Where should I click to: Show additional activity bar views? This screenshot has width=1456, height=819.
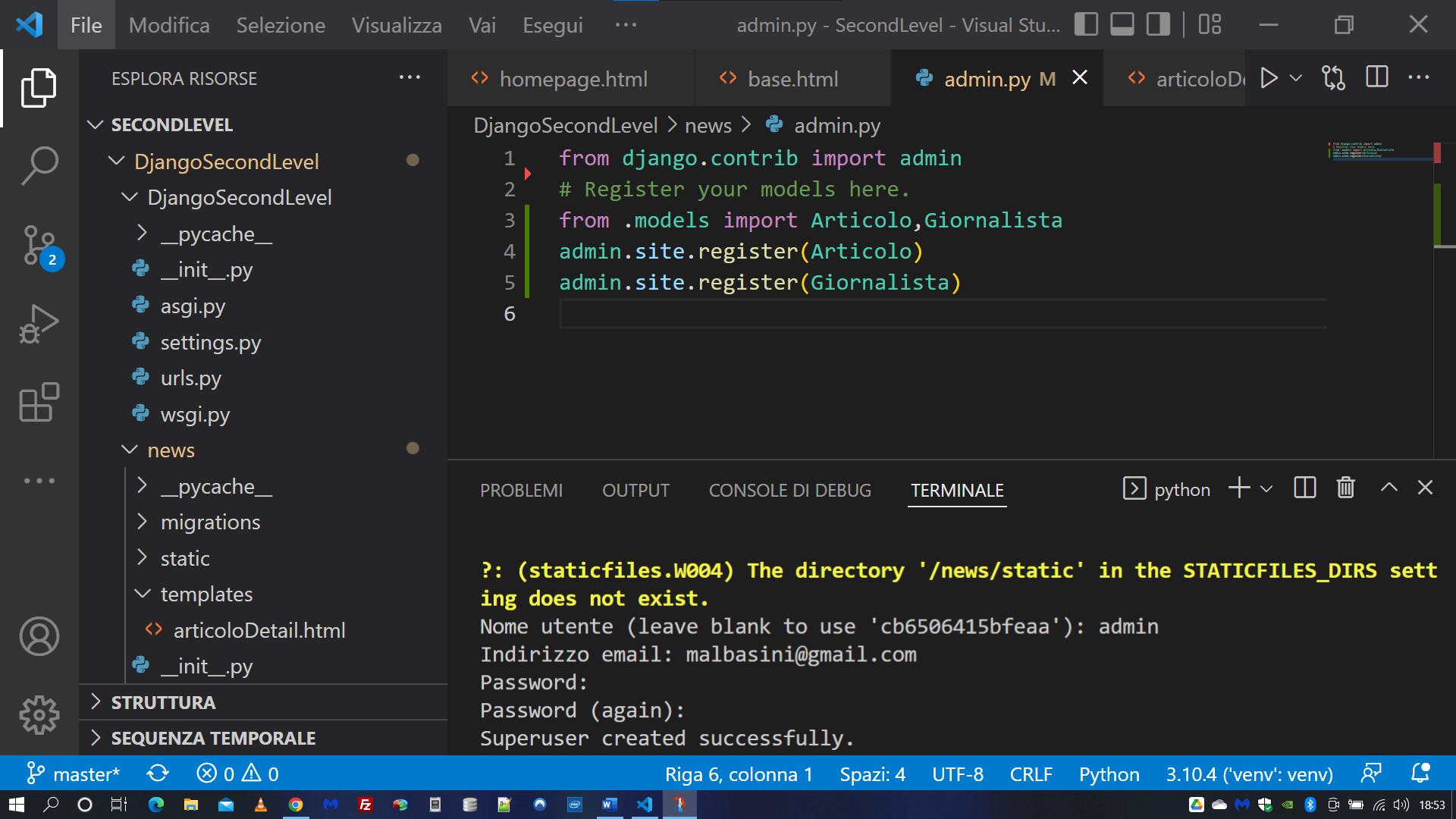pos(39,481)
